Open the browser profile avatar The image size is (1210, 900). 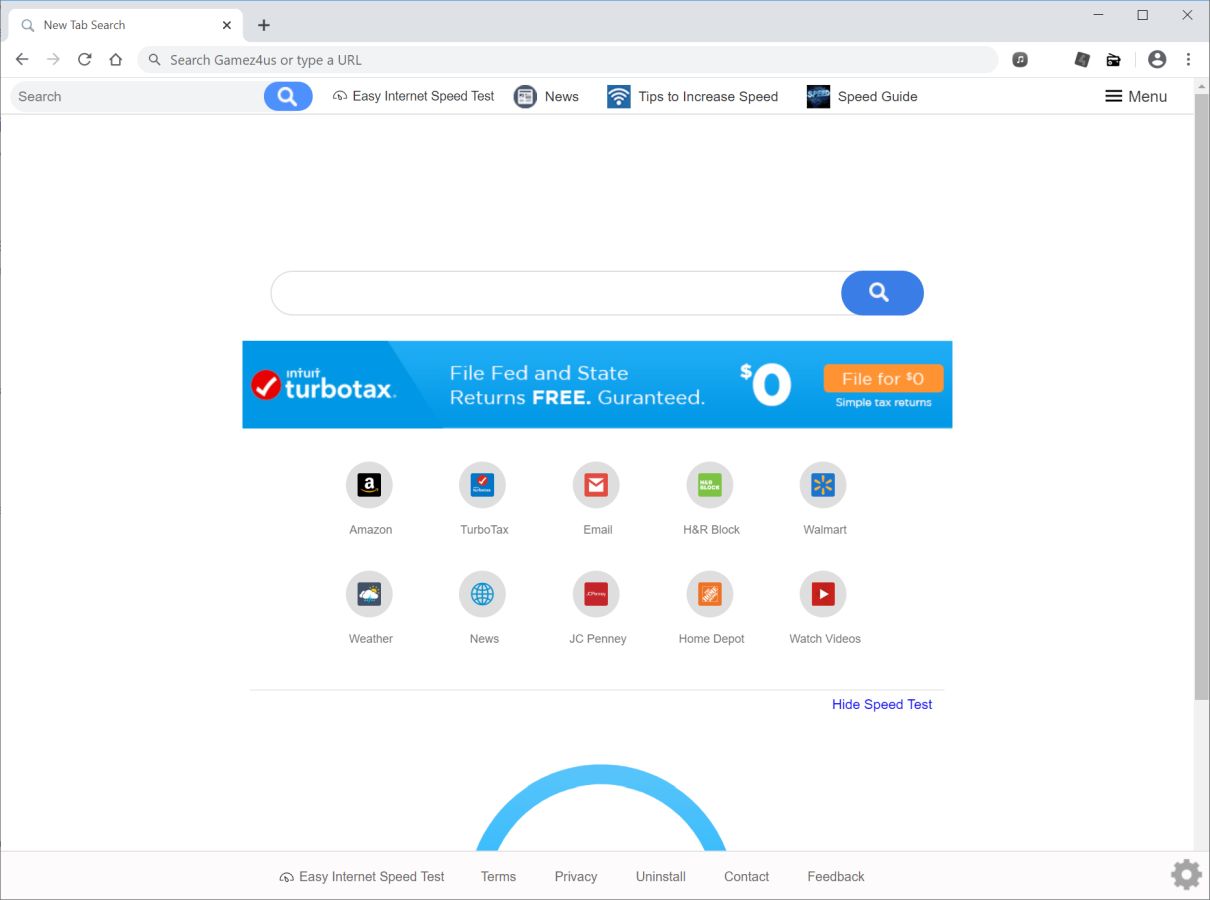click(1157, 59)
